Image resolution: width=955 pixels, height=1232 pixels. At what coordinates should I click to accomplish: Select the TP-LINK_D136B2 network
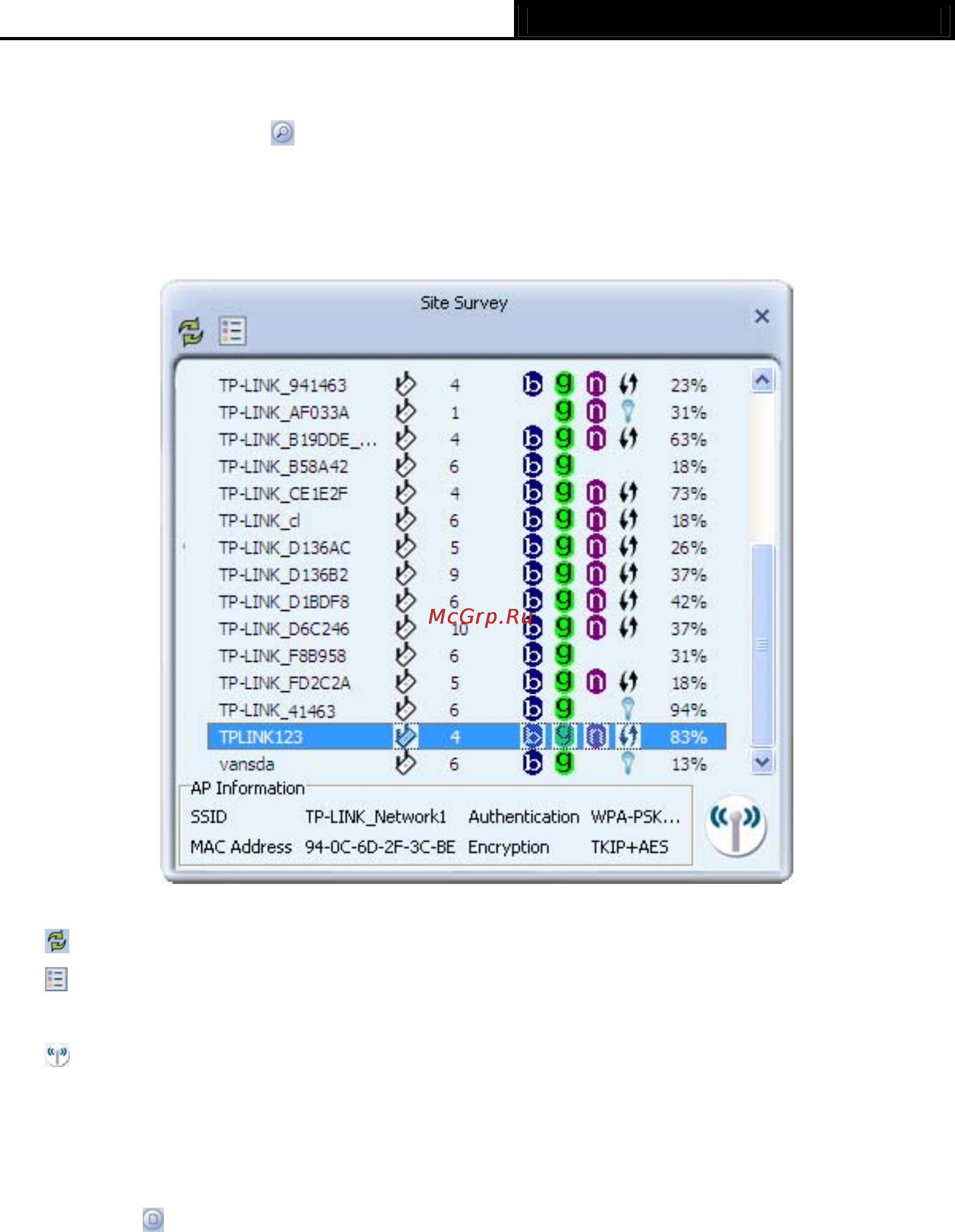466,575
